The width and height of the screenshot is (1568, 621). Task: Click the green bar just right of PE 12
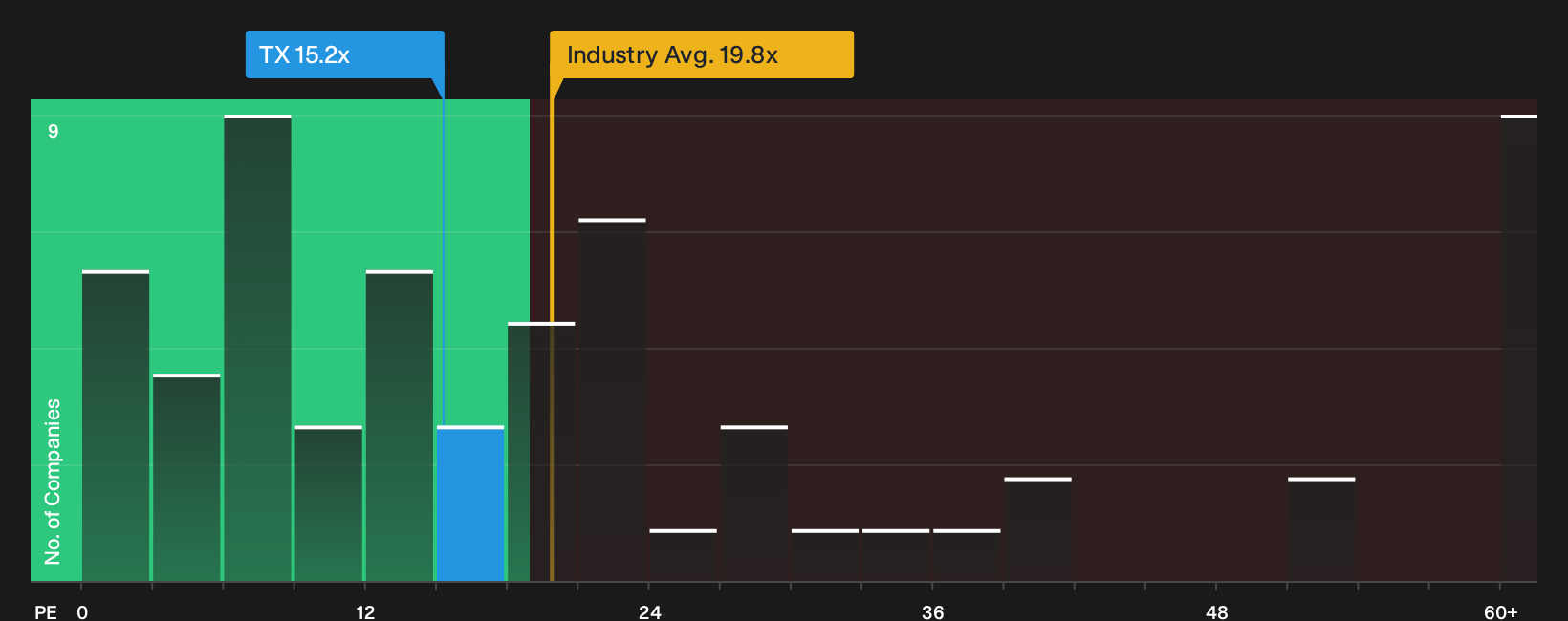click(400, 426)
